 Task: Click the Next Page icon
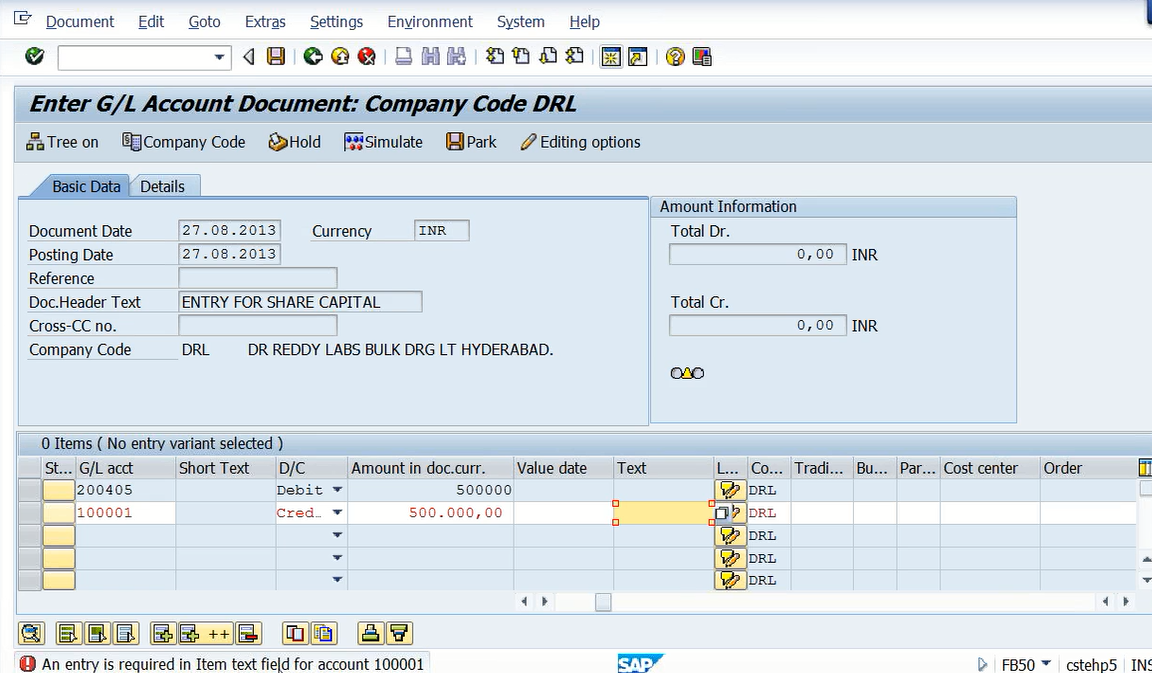(547, 57)
